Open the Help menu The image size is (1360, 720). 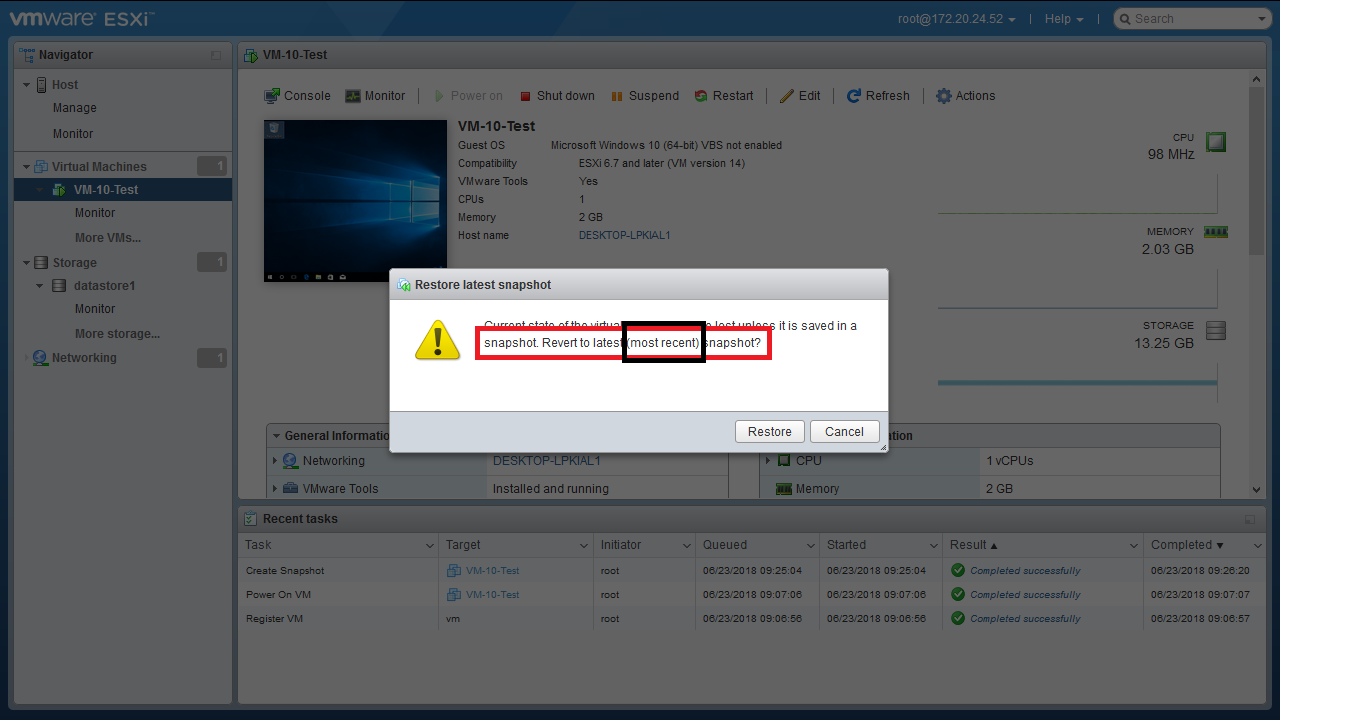pos(1064,19)
